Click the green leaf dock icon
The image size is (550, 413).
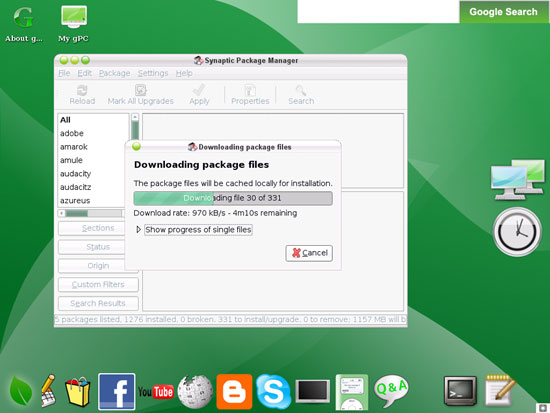pos(21,391)
